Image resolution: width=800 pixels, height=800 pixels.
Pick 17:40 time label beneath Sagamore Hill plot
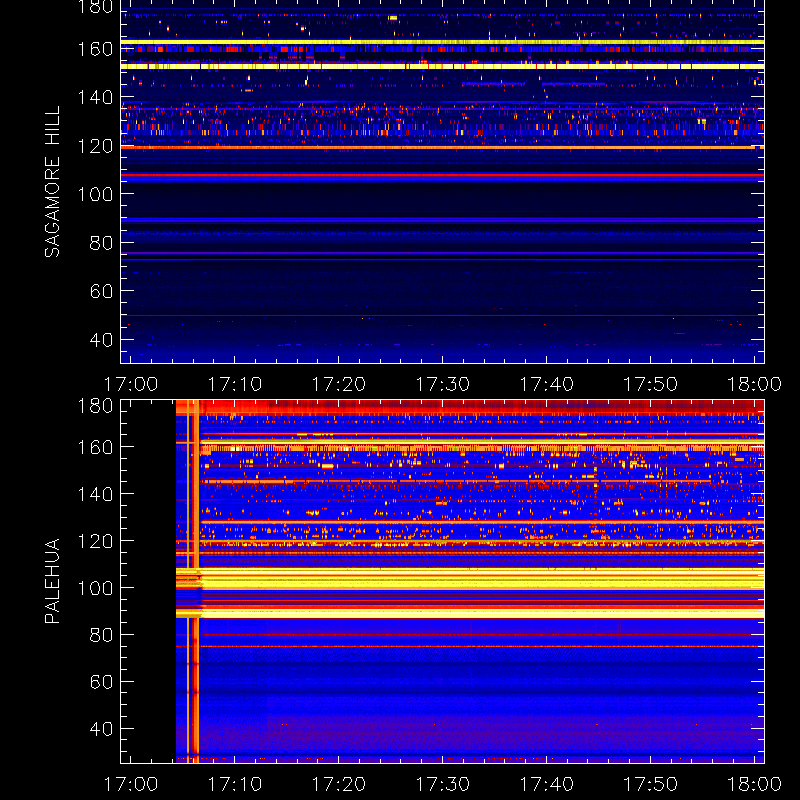pyautogui.click(x=546, y=384)
